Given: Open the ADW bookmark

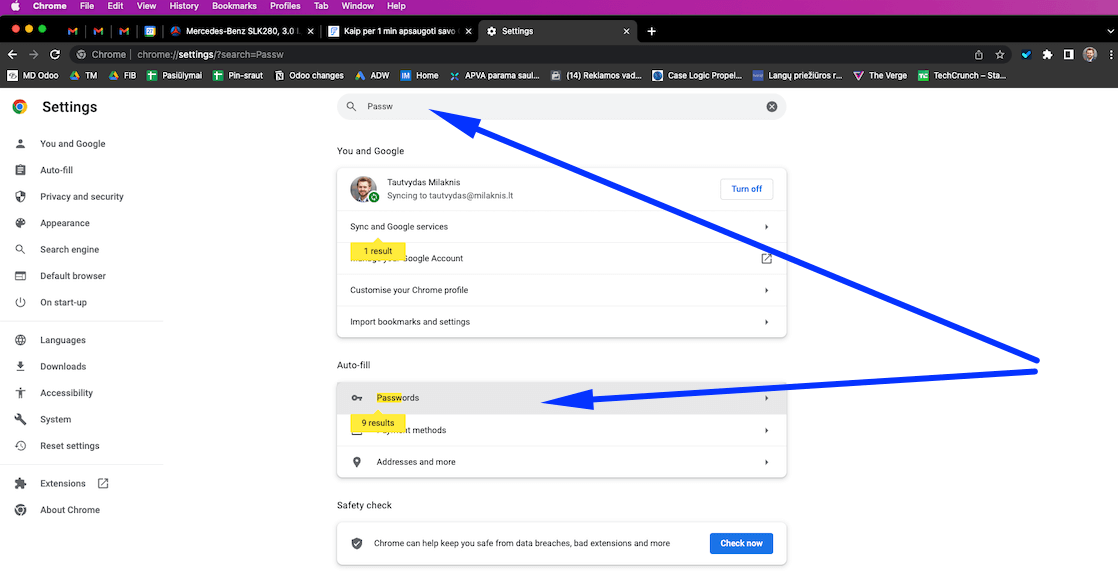Looking at the screenshot, I should 372,75.
